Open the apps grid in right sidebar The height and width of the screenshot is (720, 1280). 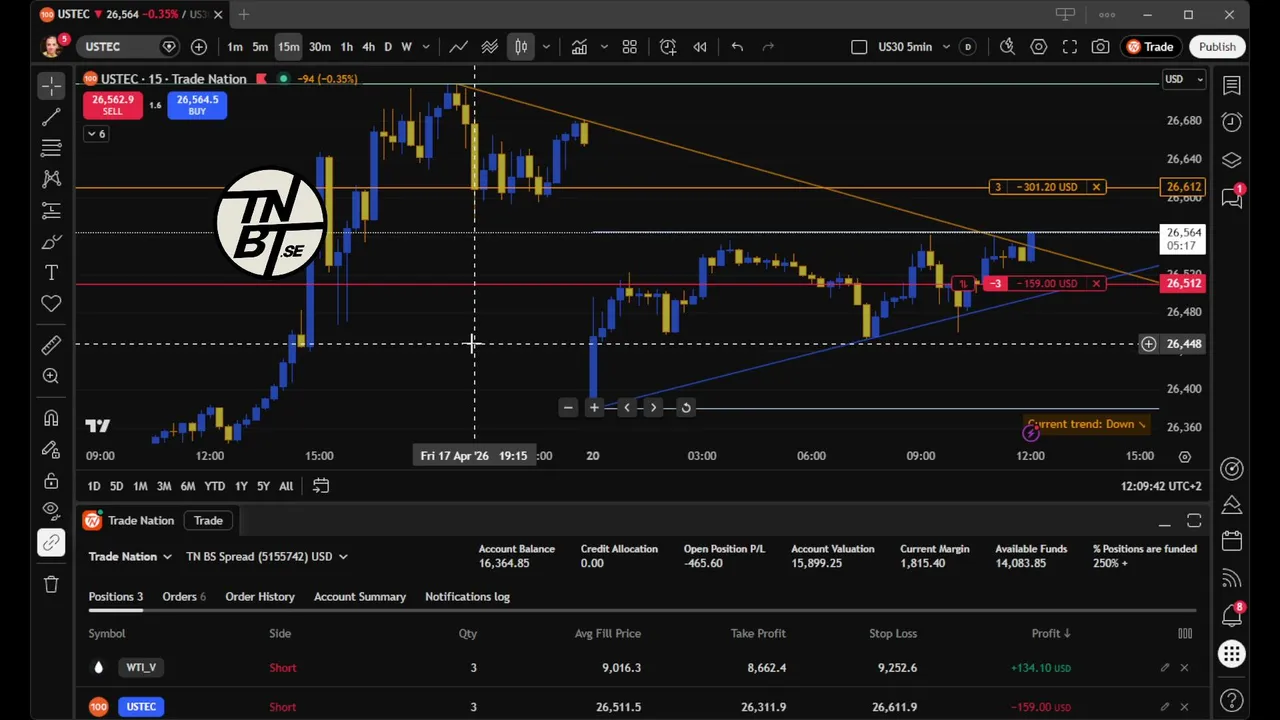pos(1232,655)
